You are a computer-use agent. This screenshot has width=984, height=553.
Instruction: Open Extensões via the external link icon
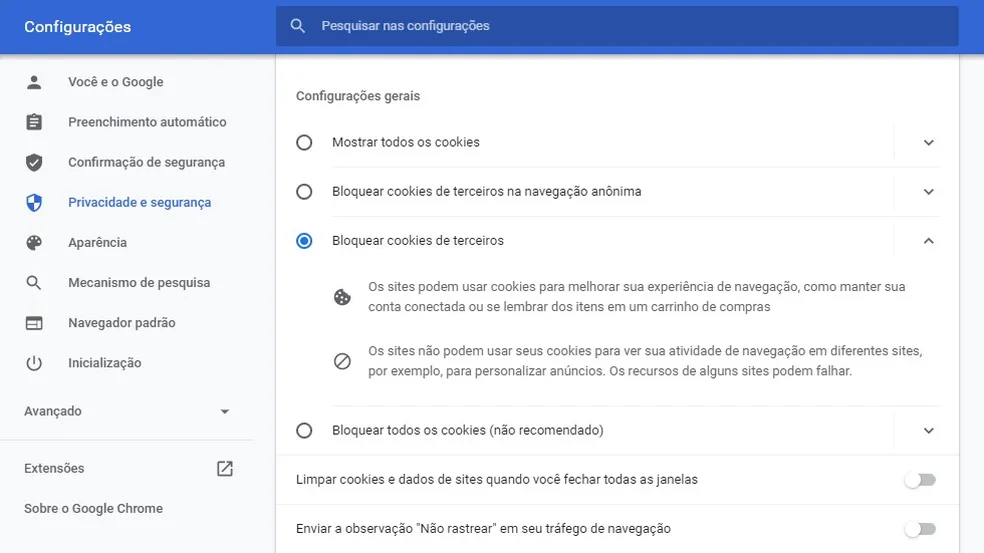pyautogui.click(x=225, y=468)
